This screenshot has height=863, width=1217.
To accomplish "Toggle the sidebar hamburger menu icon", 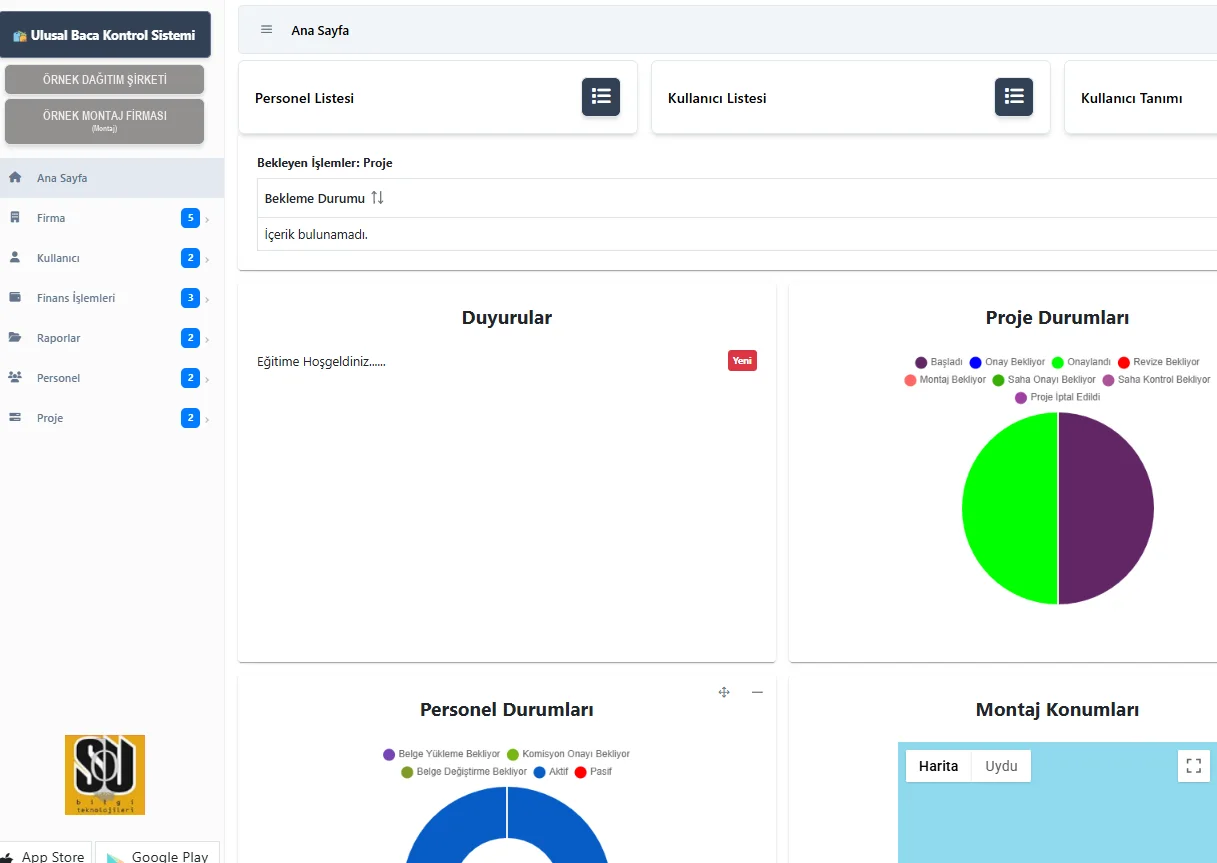I will [x=266, y=30].
